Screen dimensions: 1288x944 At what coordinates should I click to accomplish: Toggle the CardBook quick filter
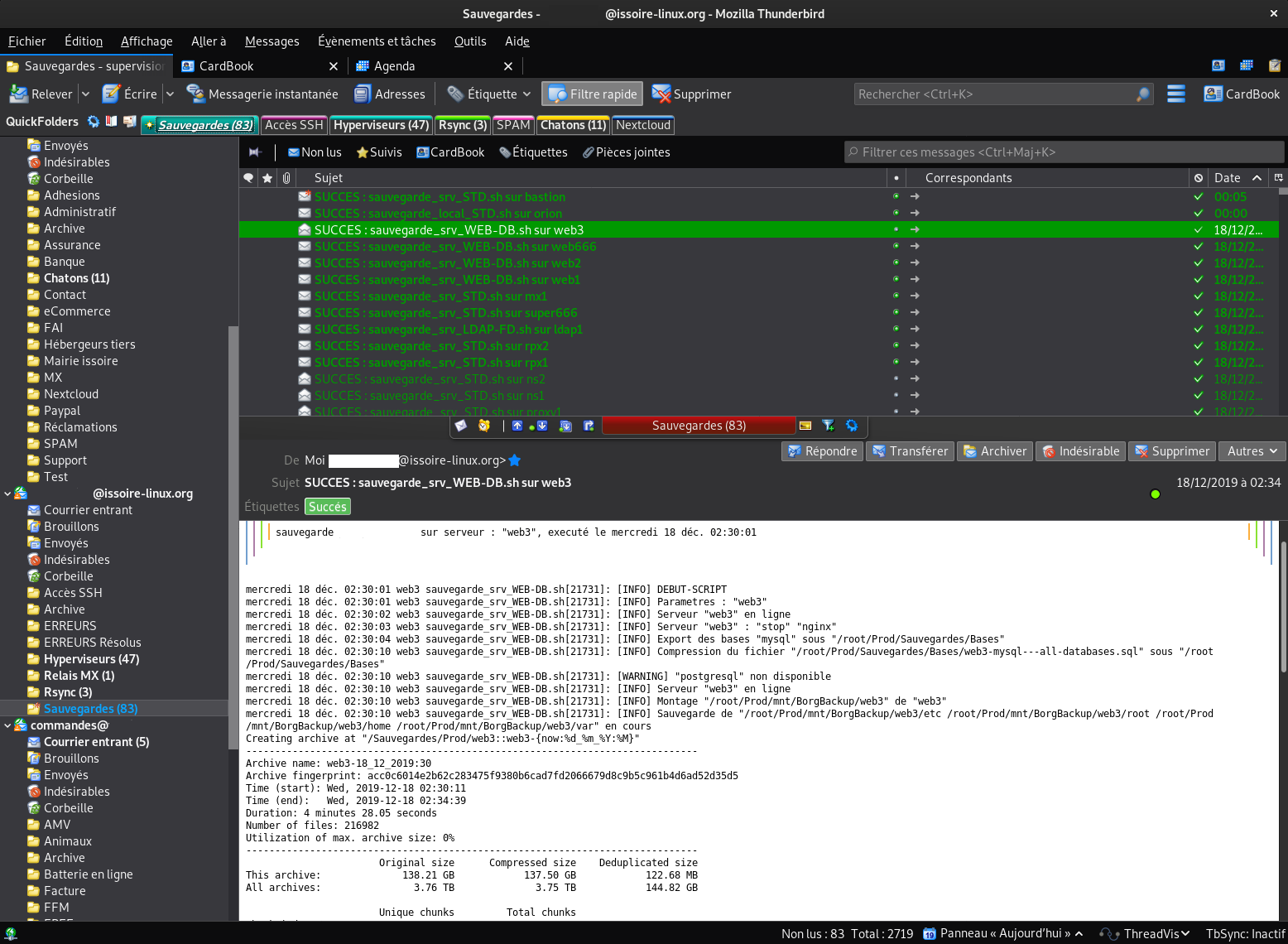click(x=450, y=152)
